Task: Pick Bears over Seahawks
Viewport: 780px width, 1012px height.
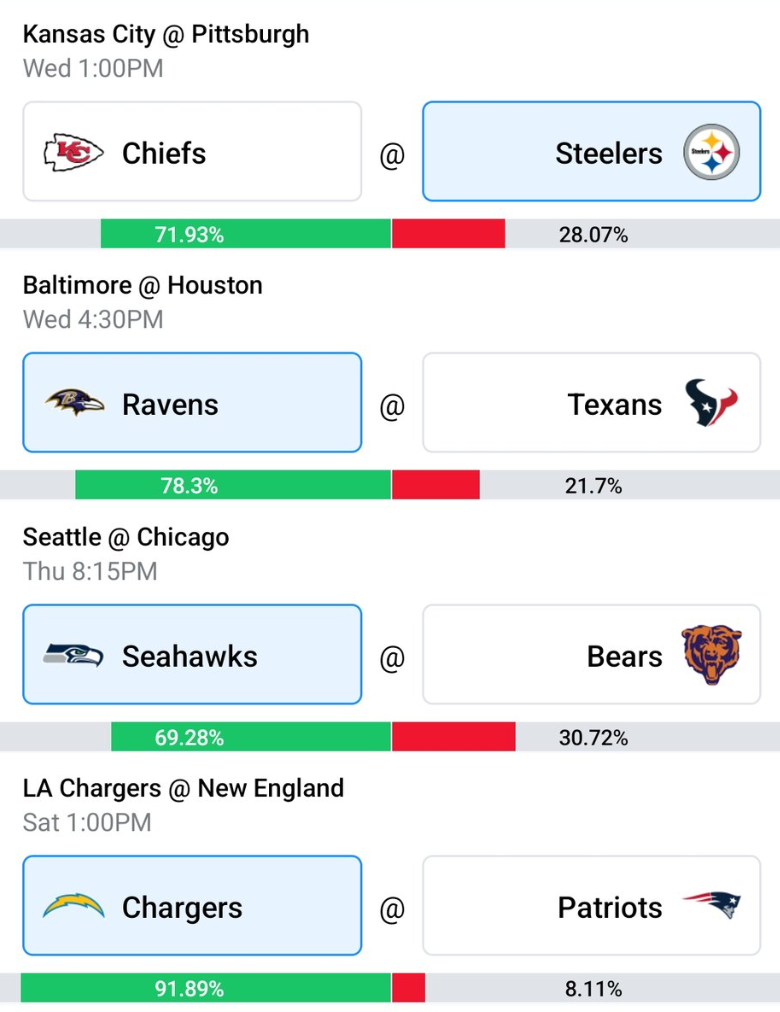Action: [x=592, y=654]
